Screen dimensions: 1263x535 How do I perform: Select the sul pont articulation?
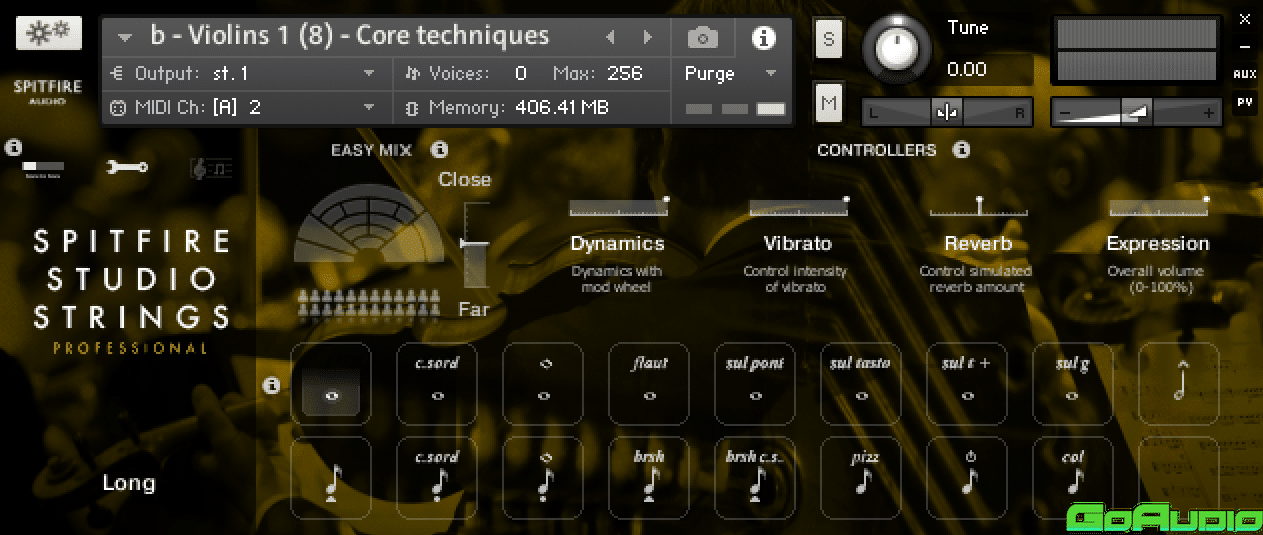[x=755, y=384]
